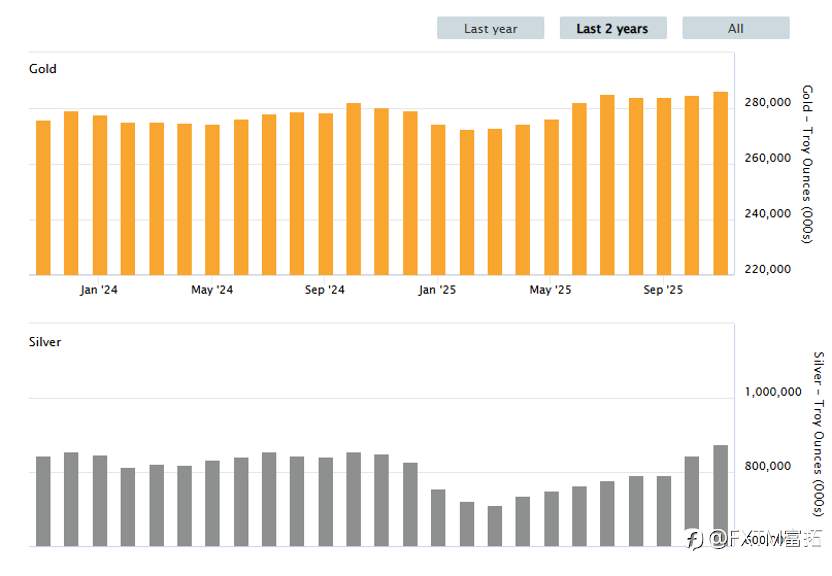The height and width of the screenshot is (576, 832).
Task: Click the Gold chart title
Action: point(42,69)
